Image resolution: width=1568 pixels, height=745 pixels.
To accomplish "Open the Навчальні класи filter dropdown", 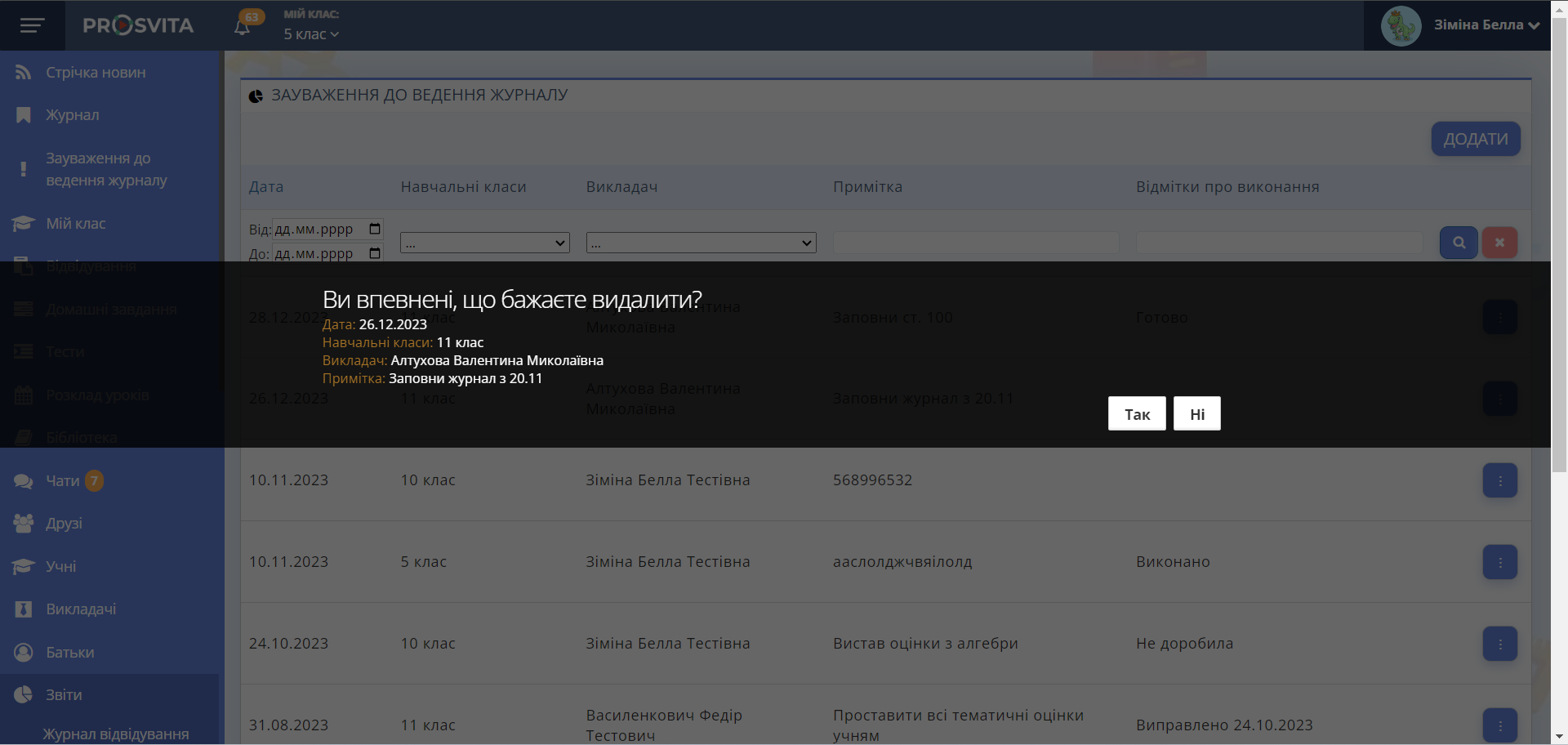I will (x=484, y=243).
